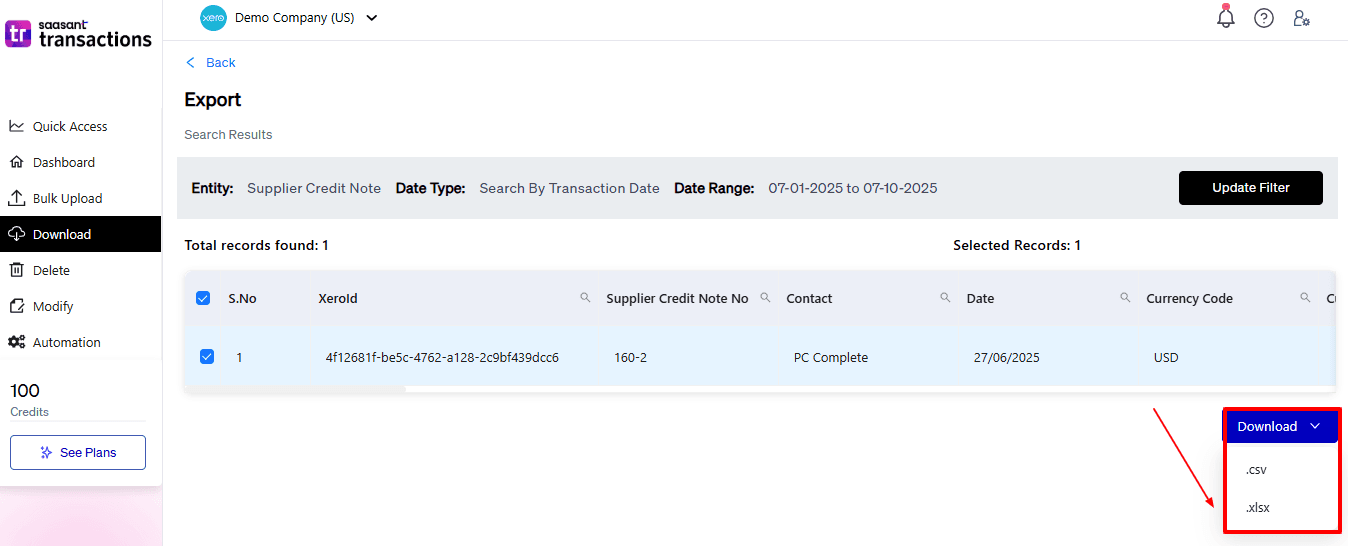The width and height of the screenshot is (1348, 546).
Task: Open the help question mark icon
Action: (x=1264, y=18)
